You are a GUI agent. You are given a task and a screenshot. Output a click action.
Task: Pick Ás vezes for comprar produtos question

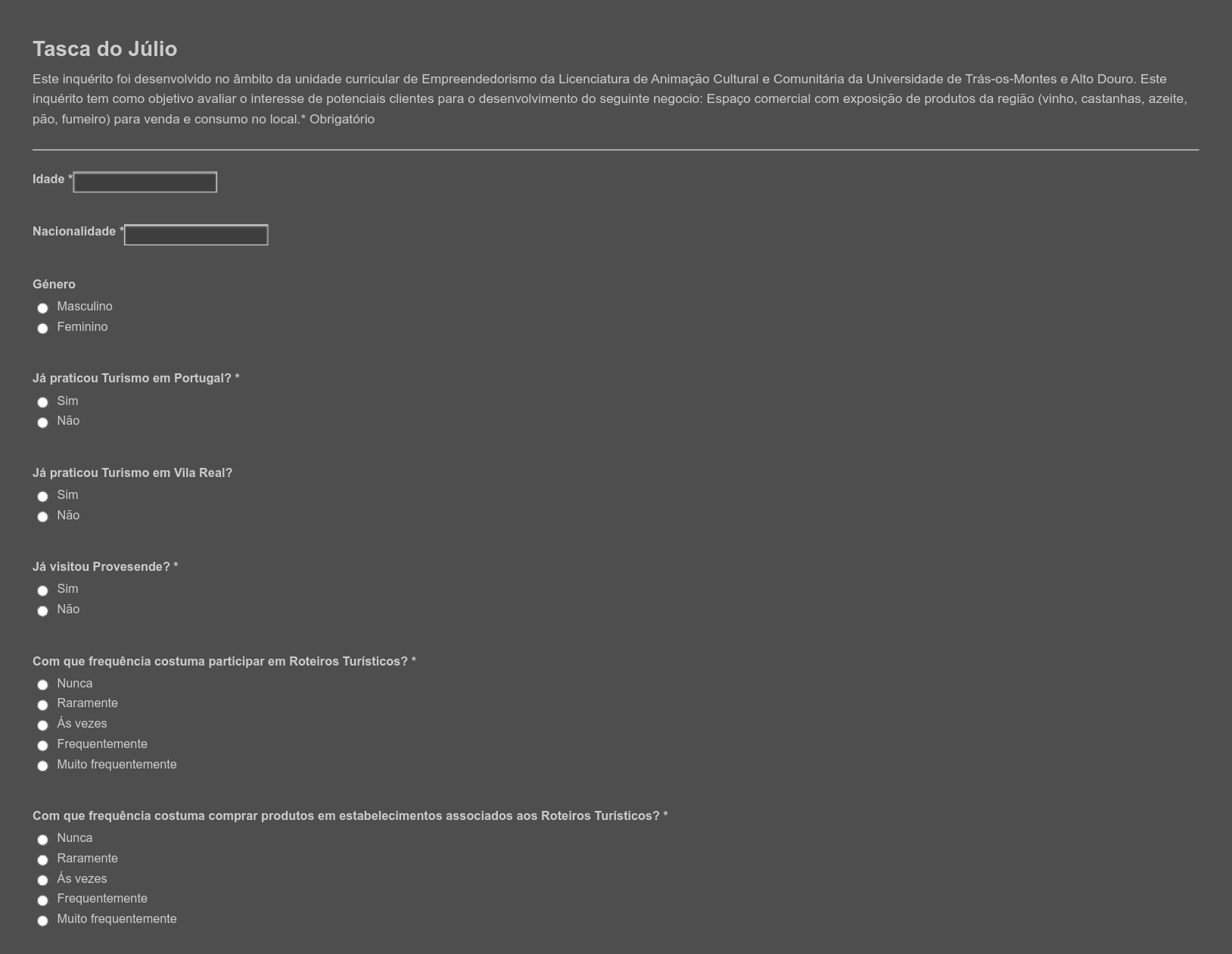click(42, 881)
